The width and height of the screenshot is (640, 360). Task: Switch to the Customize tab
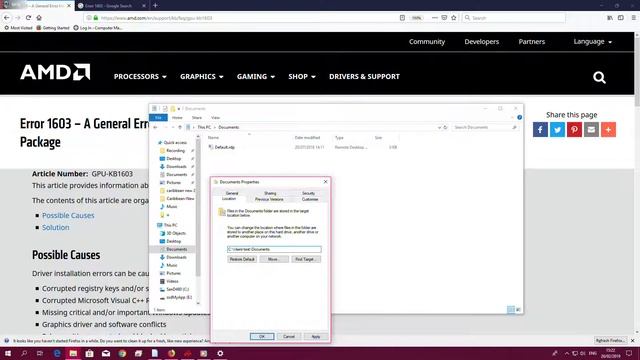[310, 199]
